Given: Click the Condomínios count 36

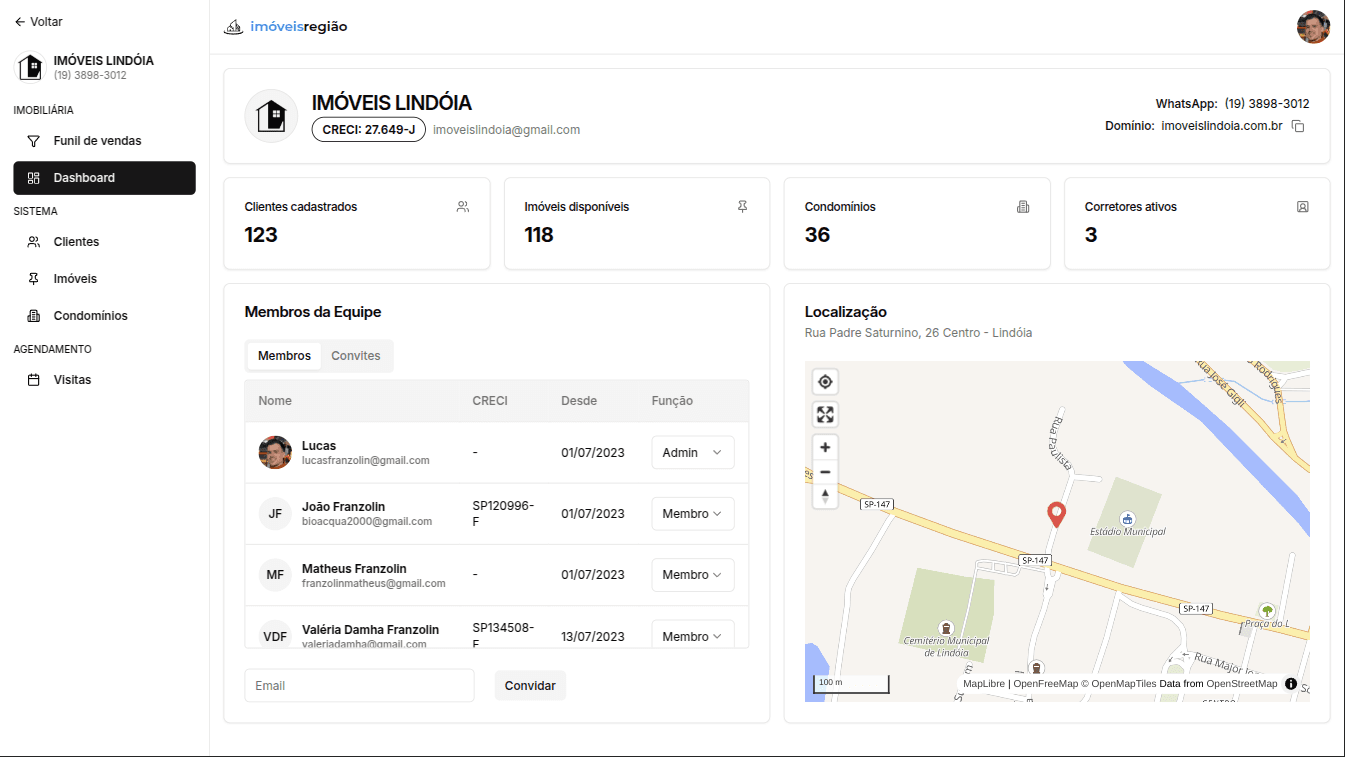Looking at the screenshot, I should tap(818, 235).
